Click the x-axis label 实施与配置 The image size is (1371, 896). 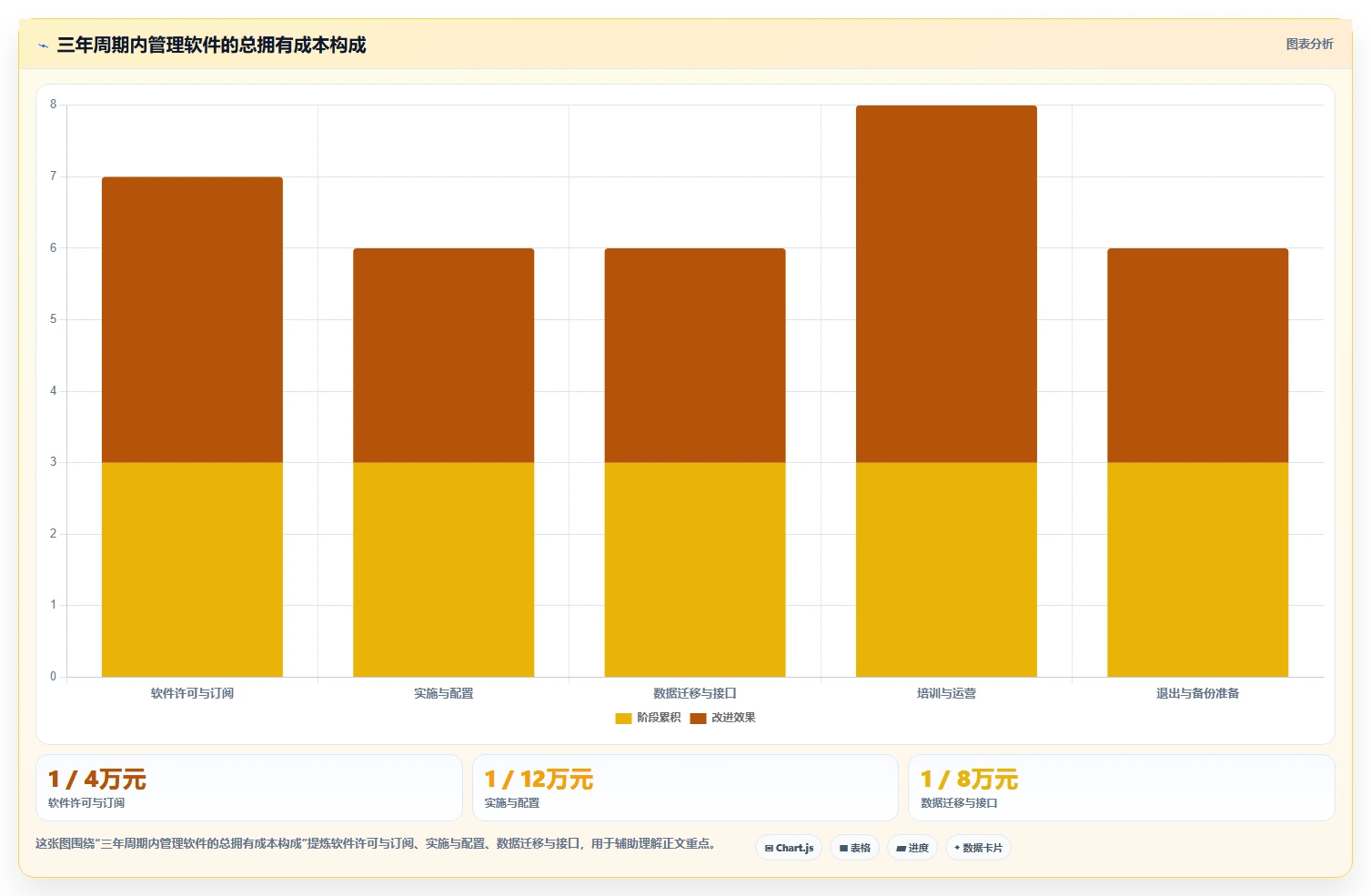[443, 693]
